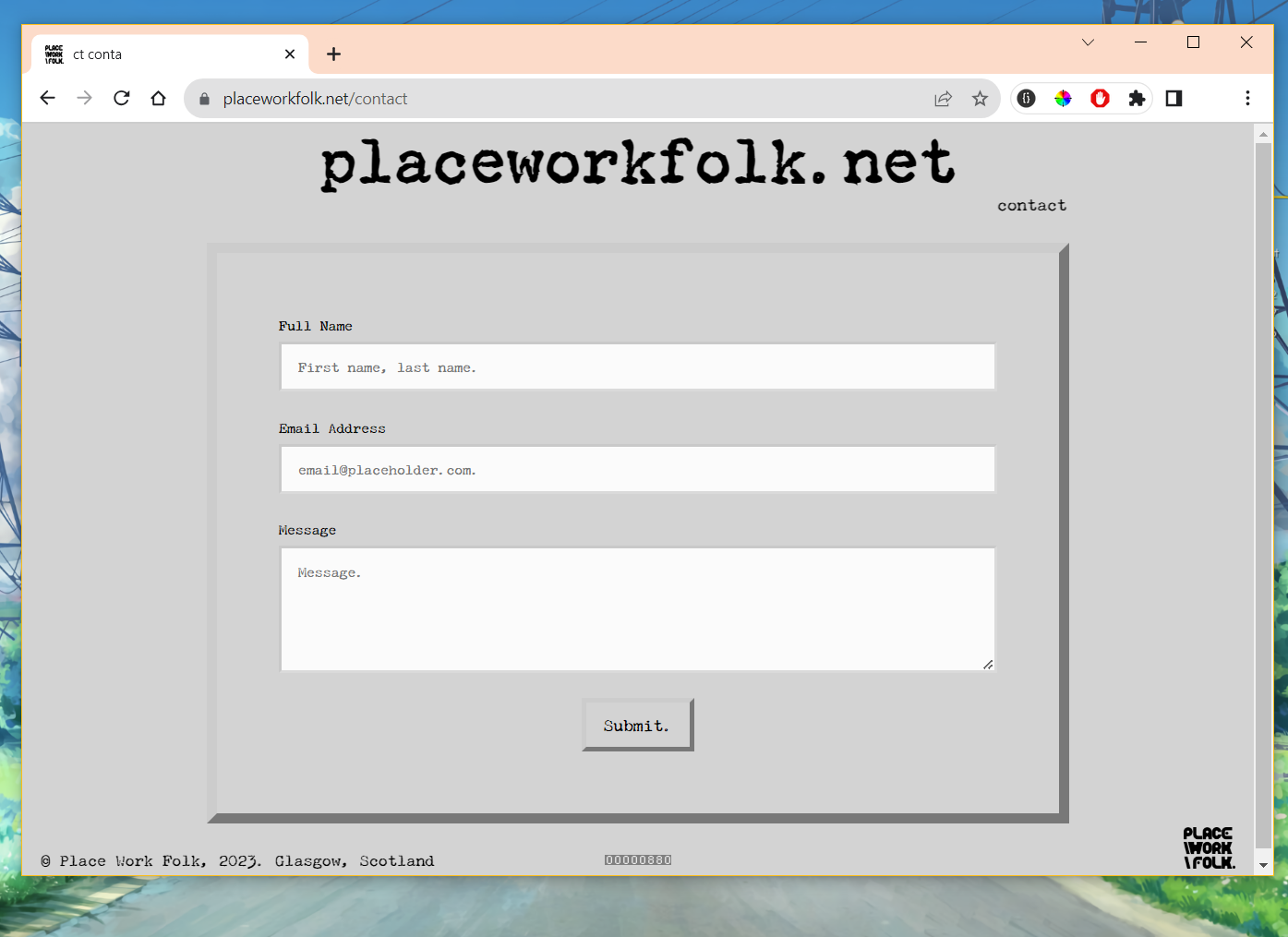Click inside the Message text area

637,609
